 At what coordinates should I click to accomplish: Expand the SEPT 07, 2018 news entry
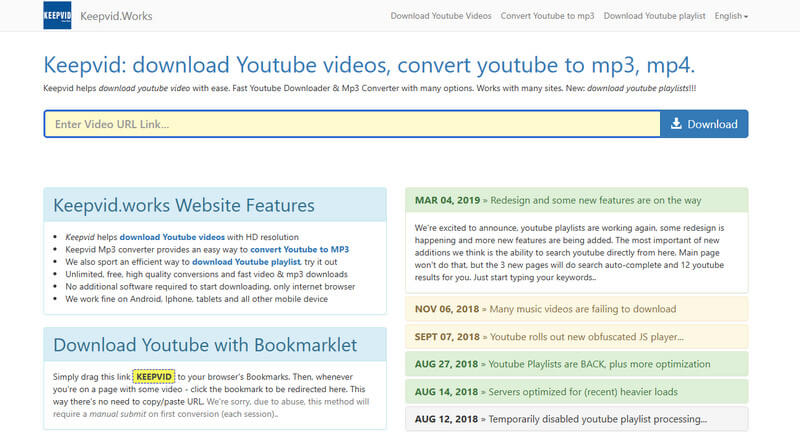tap(577, 337)
